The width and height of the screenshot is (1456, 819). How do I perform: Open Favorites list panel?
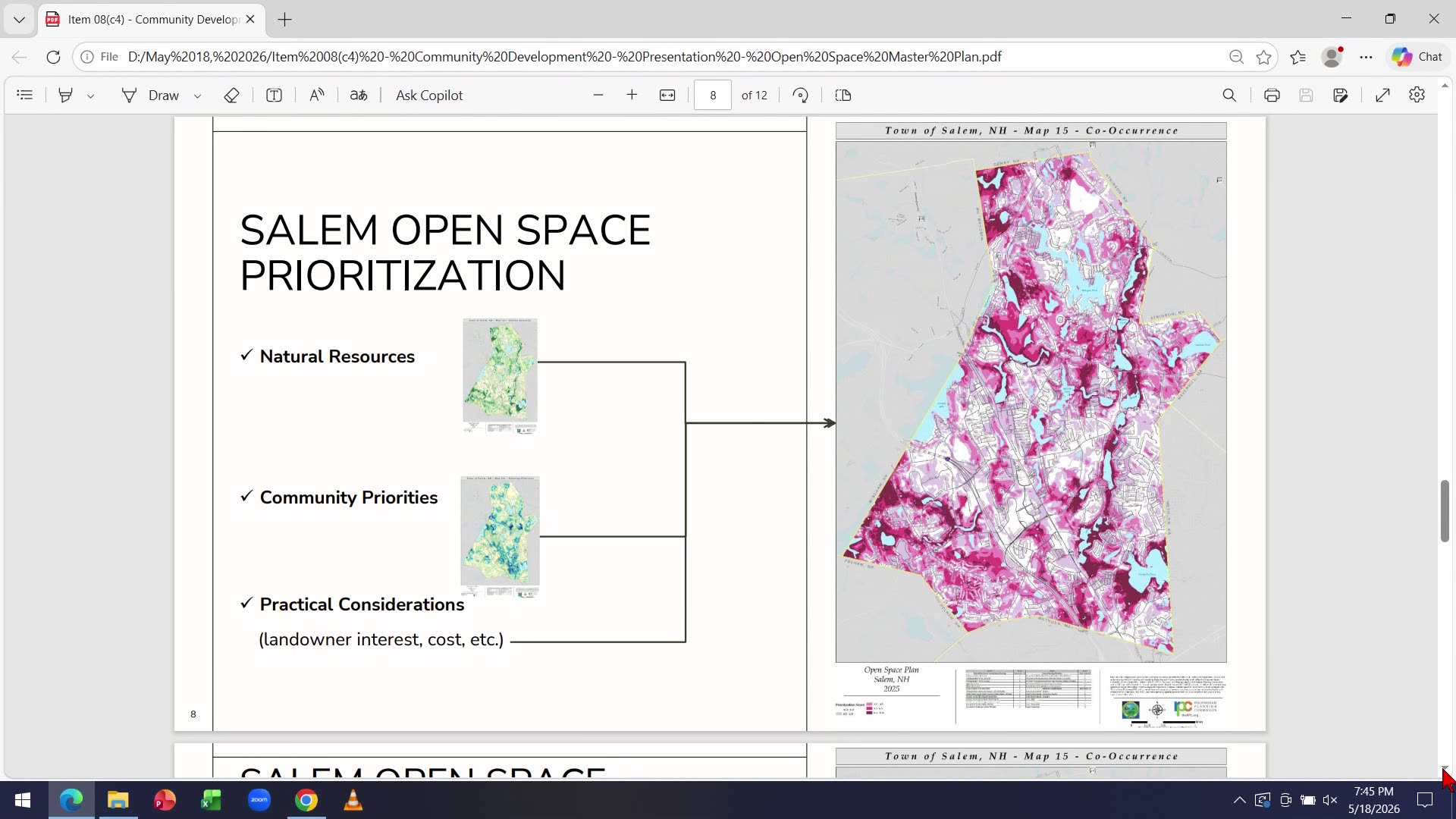click(1298, 57)
